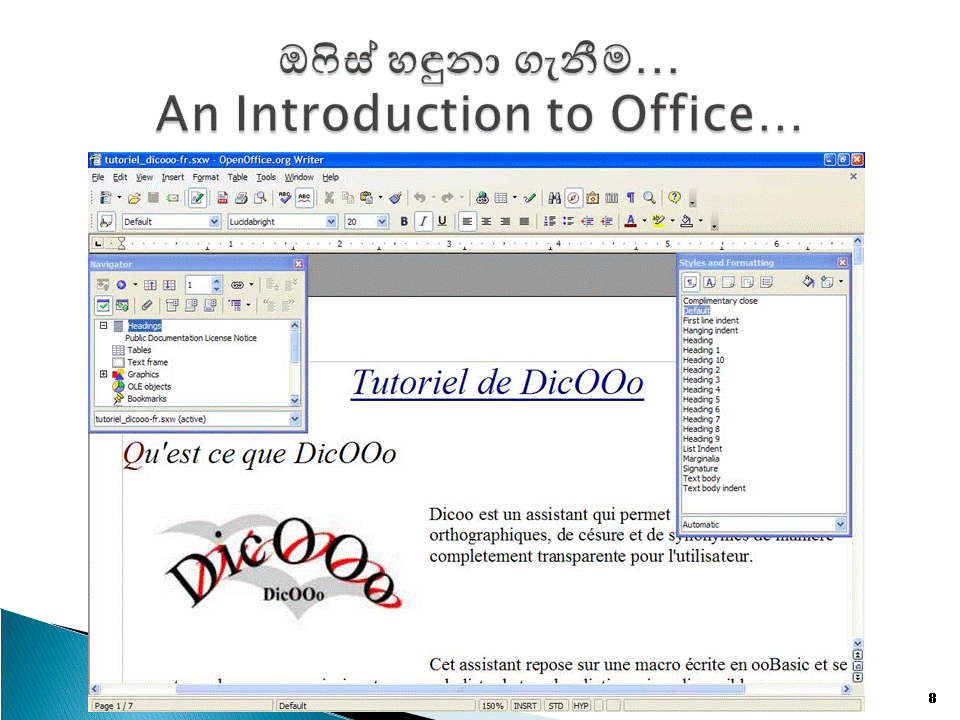This screenshot has height=720, width=960.
Task: Jump to Header icon in Navigator
Action: pyautogui.click(x=172, y=305)
